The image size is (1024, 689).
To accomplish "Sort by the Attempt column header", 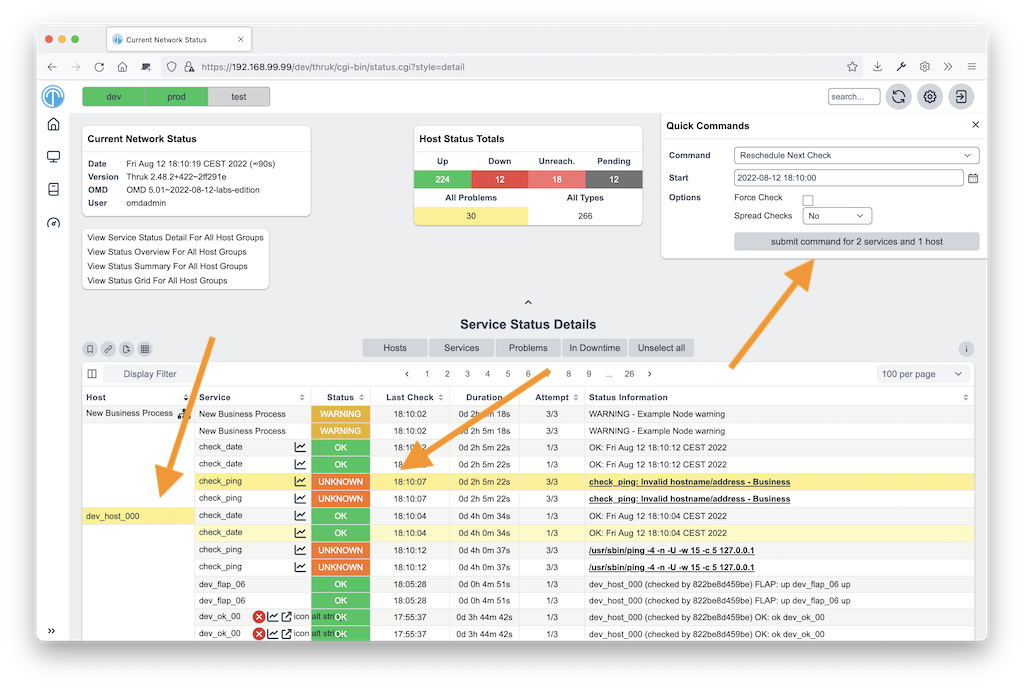I will [x=552, y=397].
